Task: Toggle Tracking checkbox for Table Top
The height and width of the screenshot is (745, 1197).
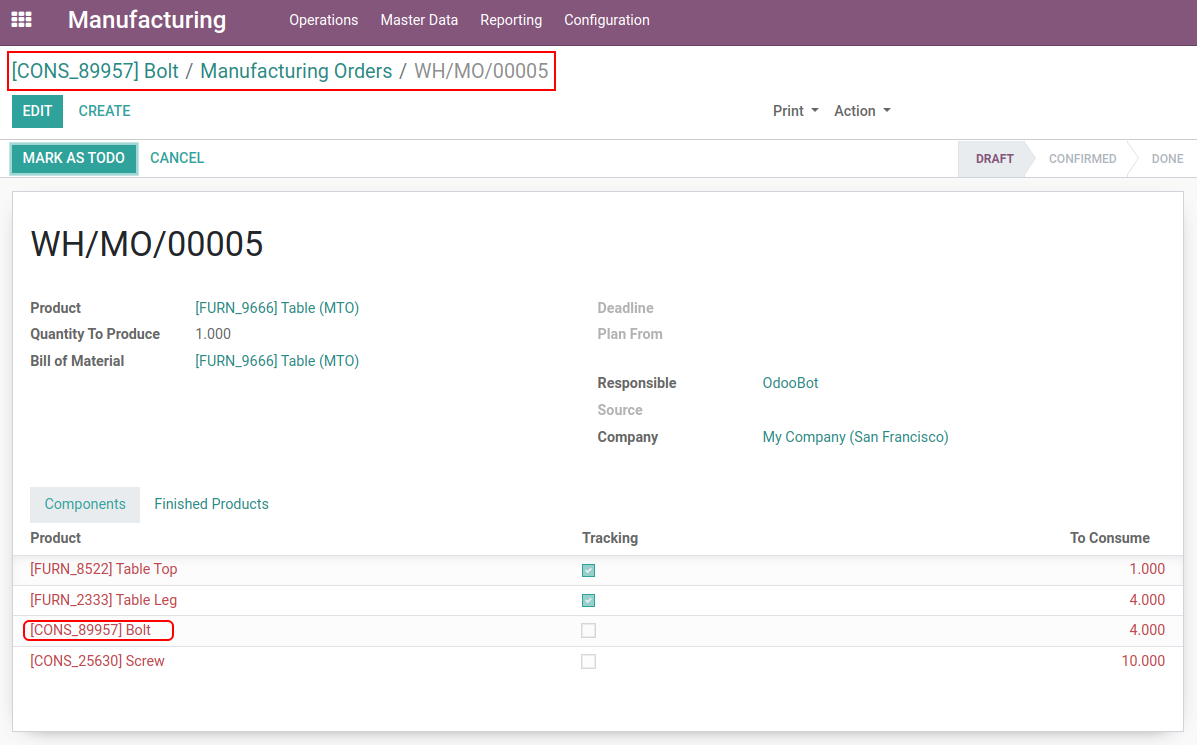Action: click(588, 570)
